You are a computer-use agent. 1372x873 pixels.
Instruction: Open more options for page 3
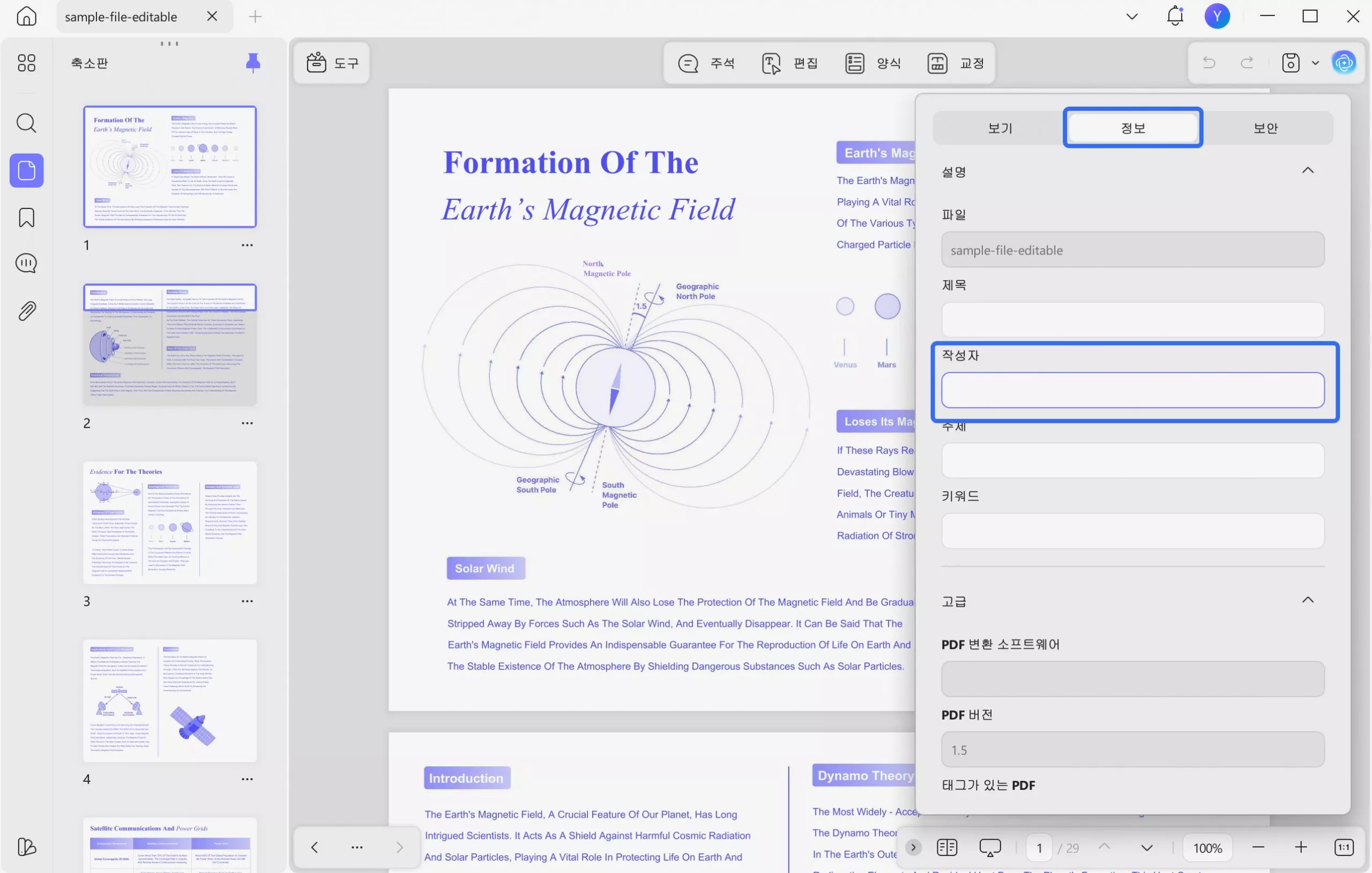point(247,601)
